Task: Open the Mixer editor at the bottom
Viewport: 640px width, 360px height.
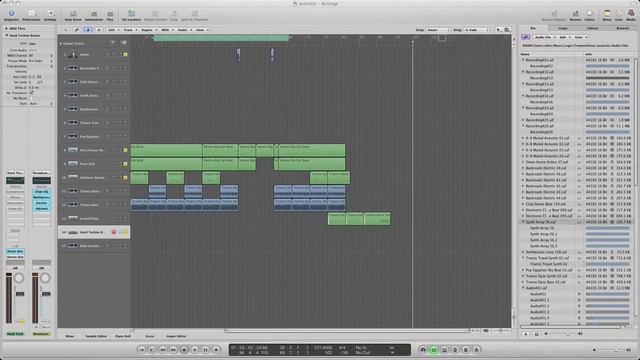Action: click(x=70, y=336)
